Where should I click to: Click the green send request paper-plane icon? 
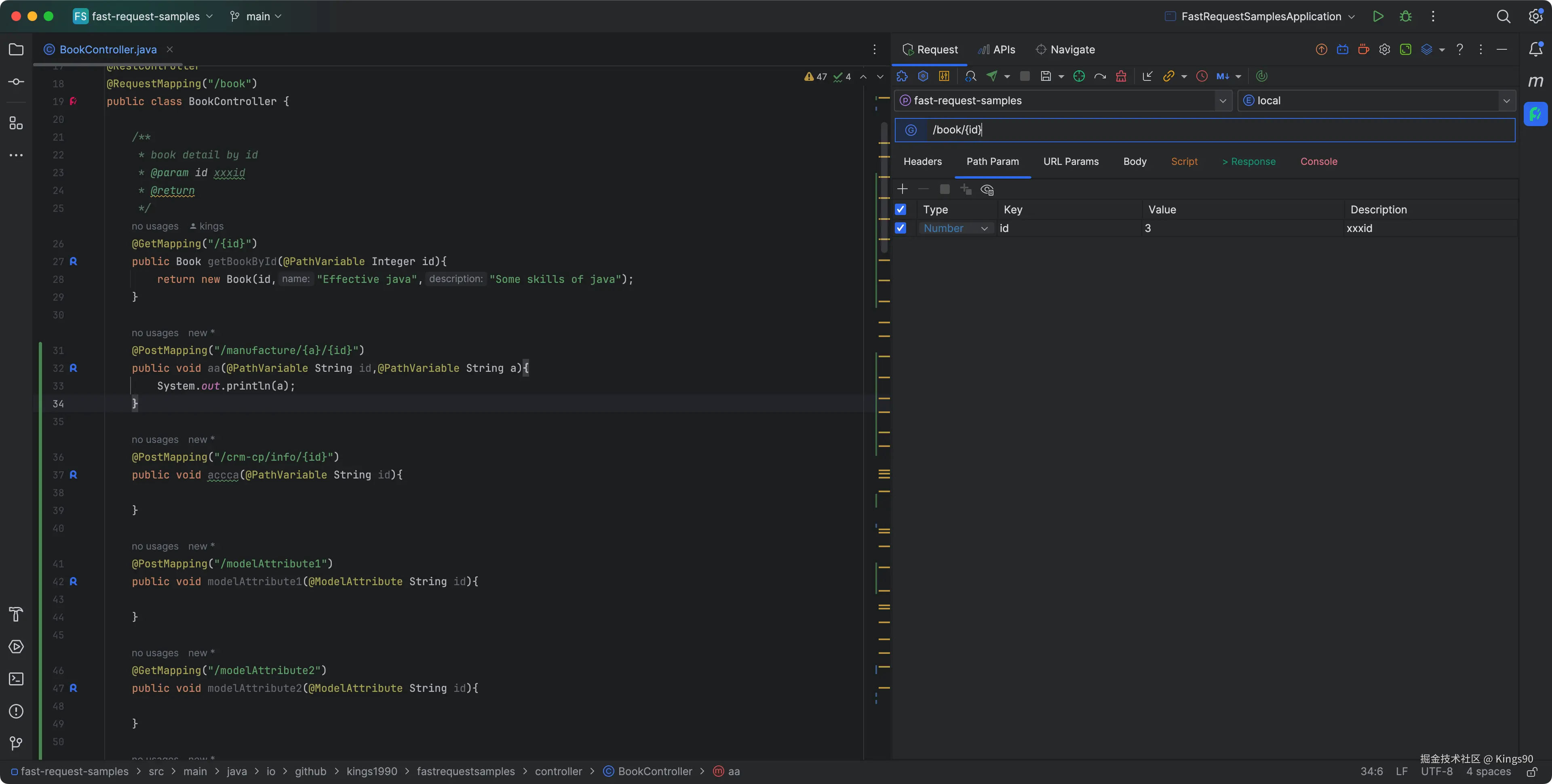point(992,76)
